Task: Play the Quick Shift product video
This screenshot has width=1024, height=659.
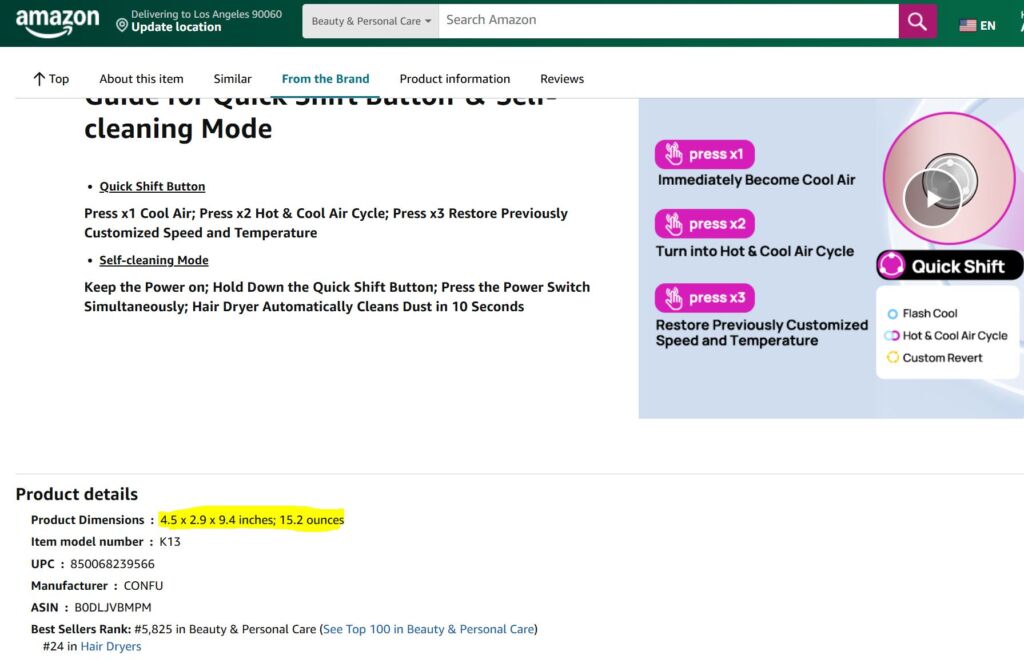Action: click(x=932, y=198)
